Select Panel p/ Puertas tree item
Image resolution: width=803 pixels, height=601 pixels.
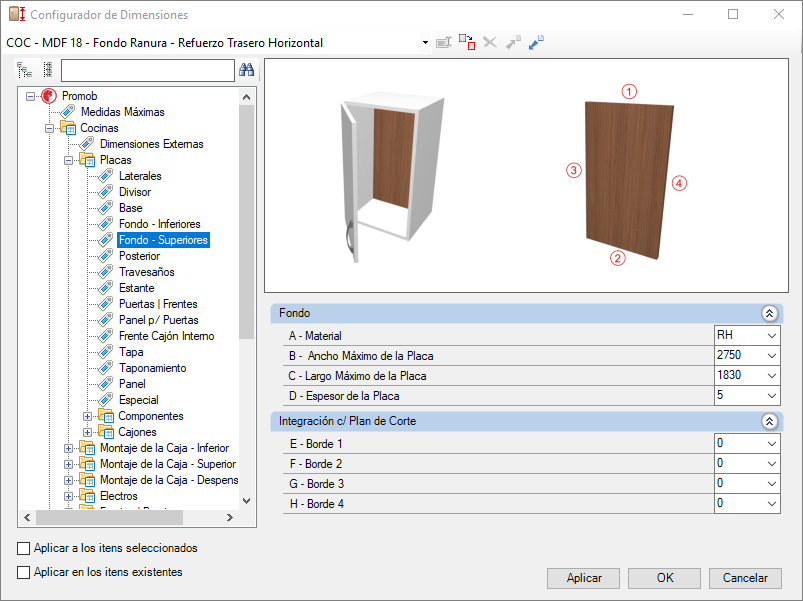(159, 320)
